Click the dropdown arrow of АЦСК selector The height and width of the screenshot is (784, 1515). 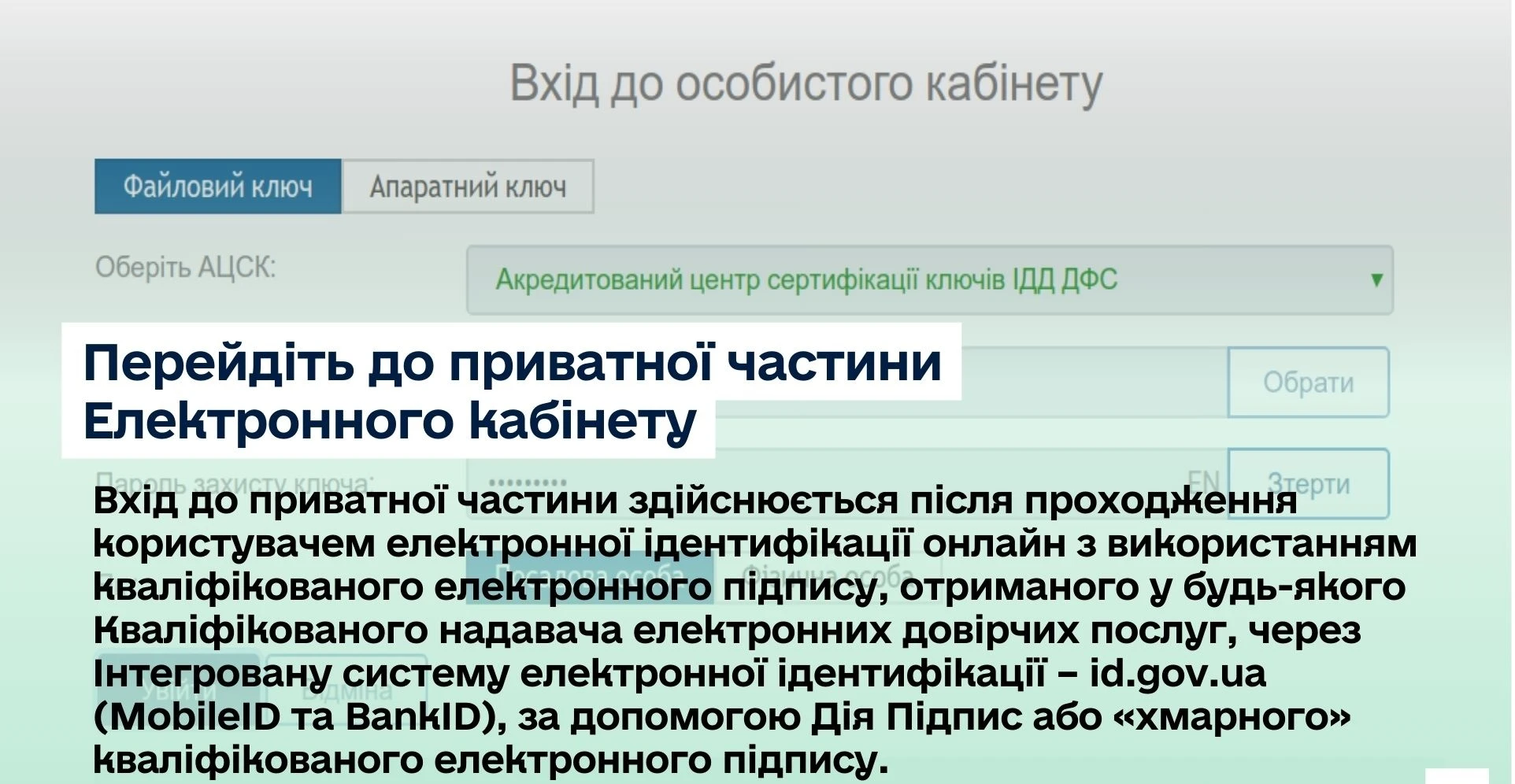[1376, 280]
